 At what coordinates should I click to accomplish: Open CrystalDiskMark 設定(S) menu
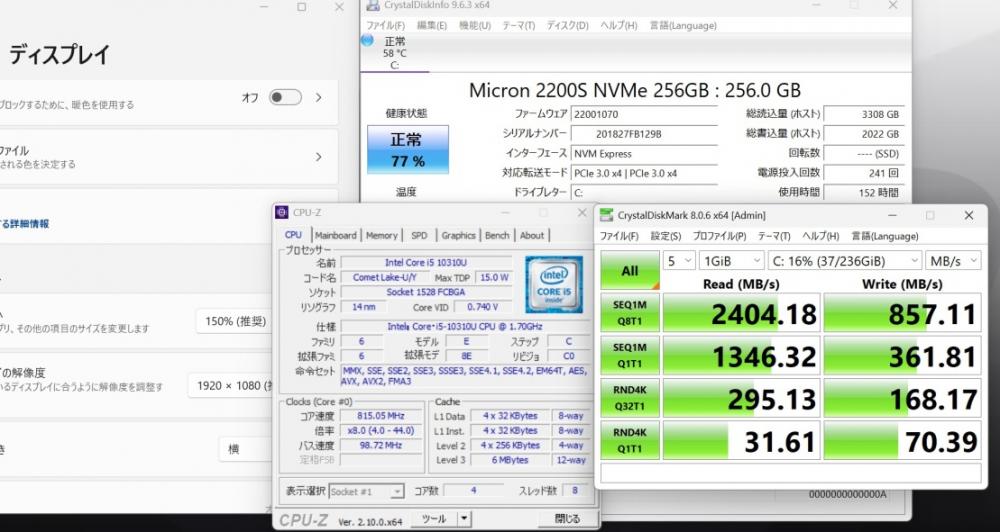(x=666, y=236)
